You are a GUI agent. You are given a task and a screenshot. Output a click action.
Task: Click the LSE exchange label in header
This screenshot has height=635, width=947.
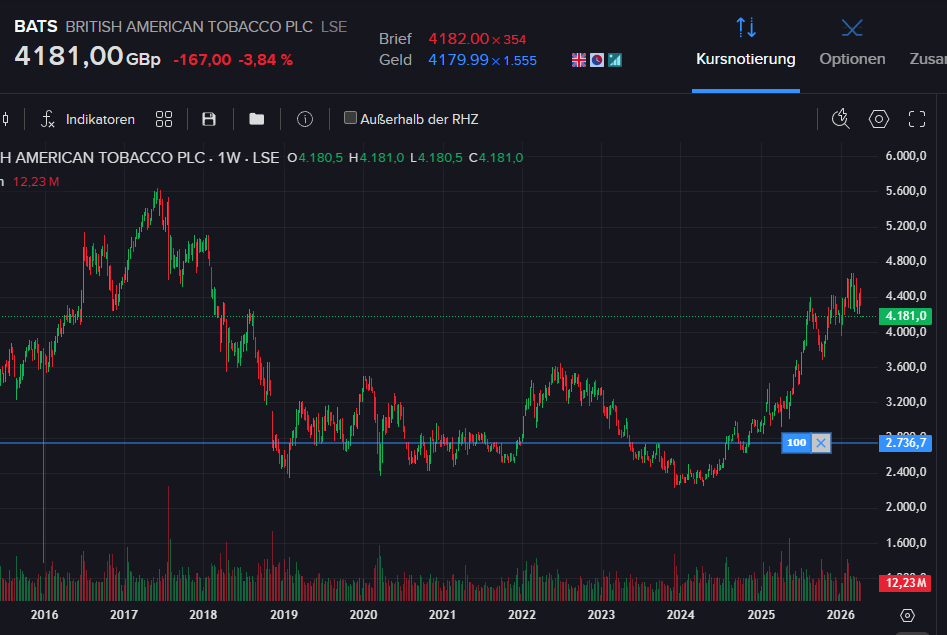coord(334,27)
